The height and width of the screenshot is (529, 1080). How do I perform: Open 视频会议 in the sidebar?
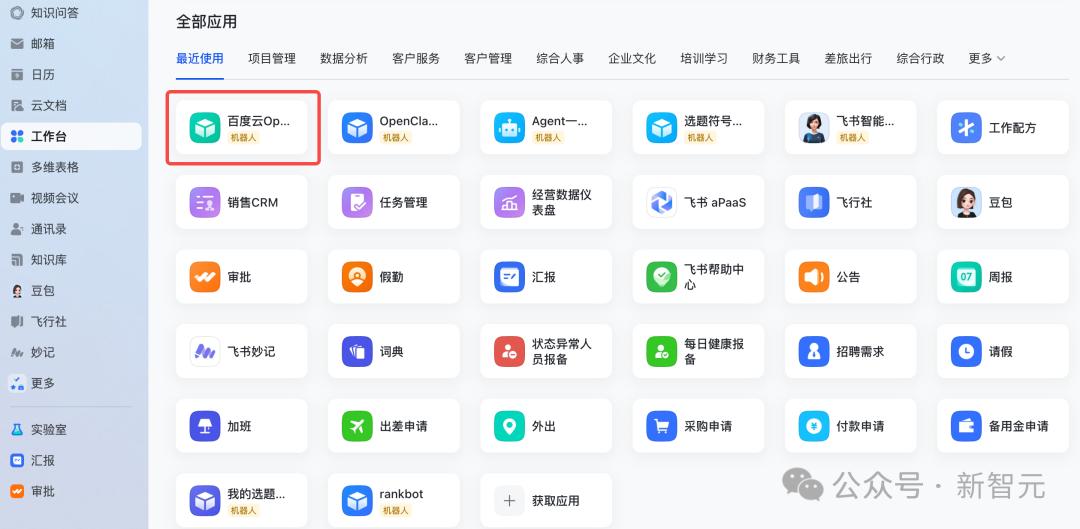click(x=72, y=198)
